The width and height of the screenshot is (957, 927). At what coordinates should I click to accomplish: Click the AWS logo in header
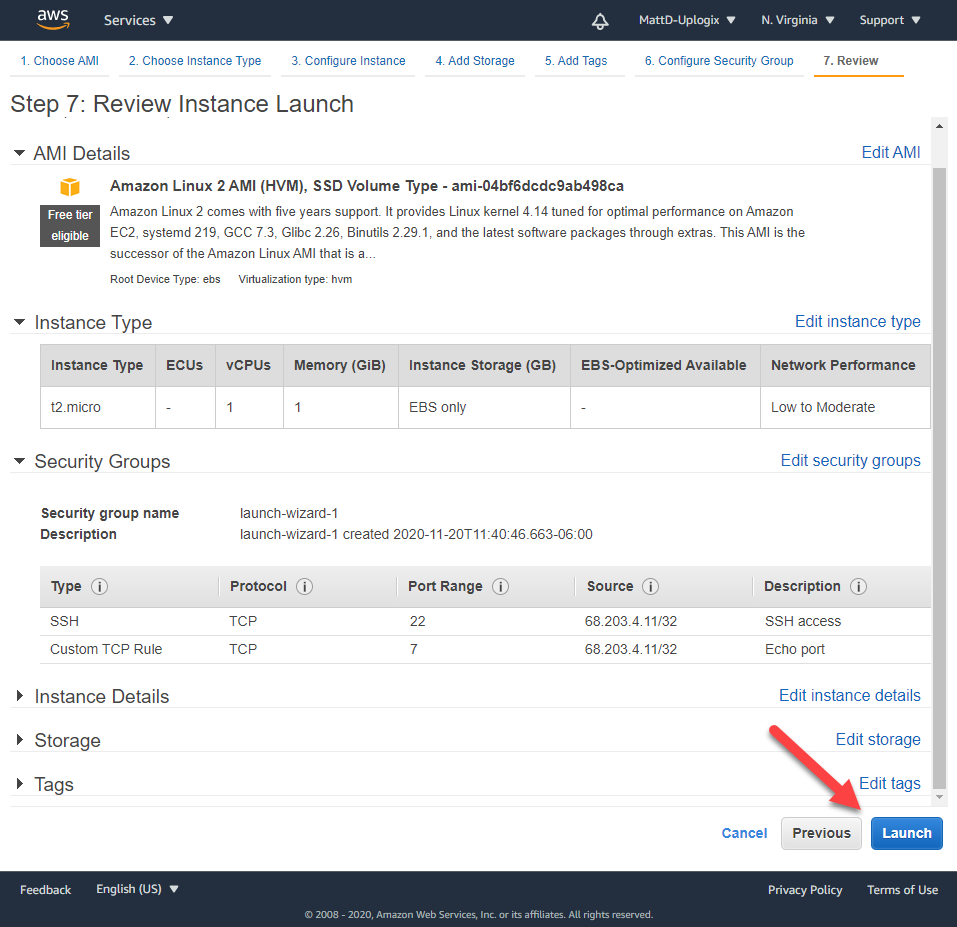[x=52, y=19]
